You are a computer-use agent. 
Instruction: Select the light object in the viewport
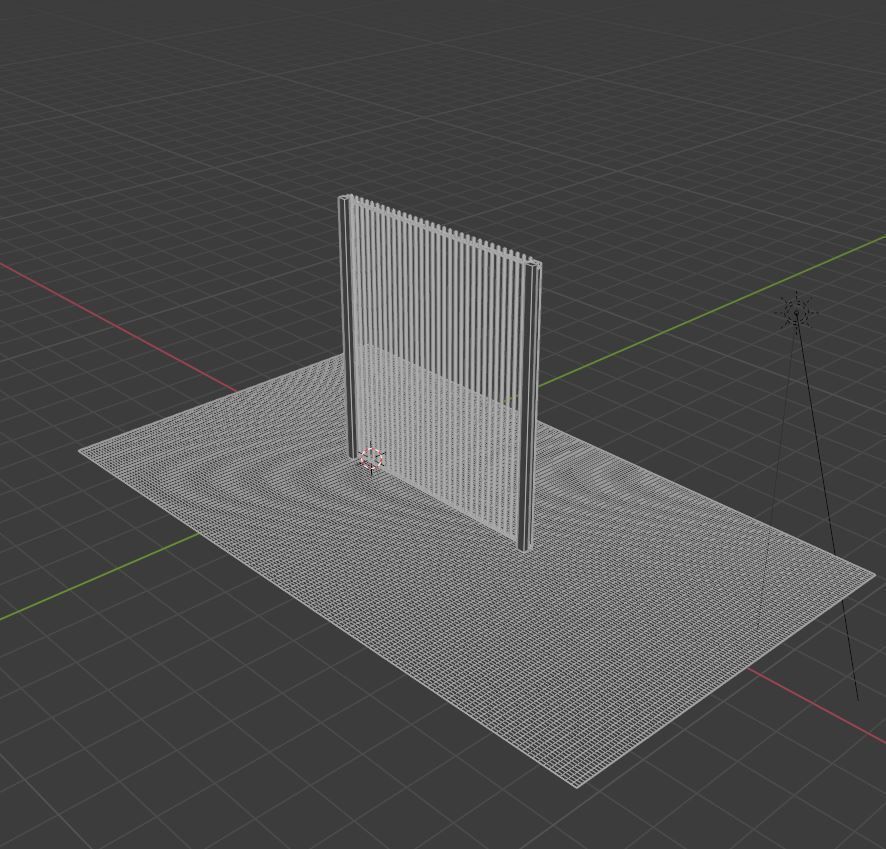[x=796, y=311]
